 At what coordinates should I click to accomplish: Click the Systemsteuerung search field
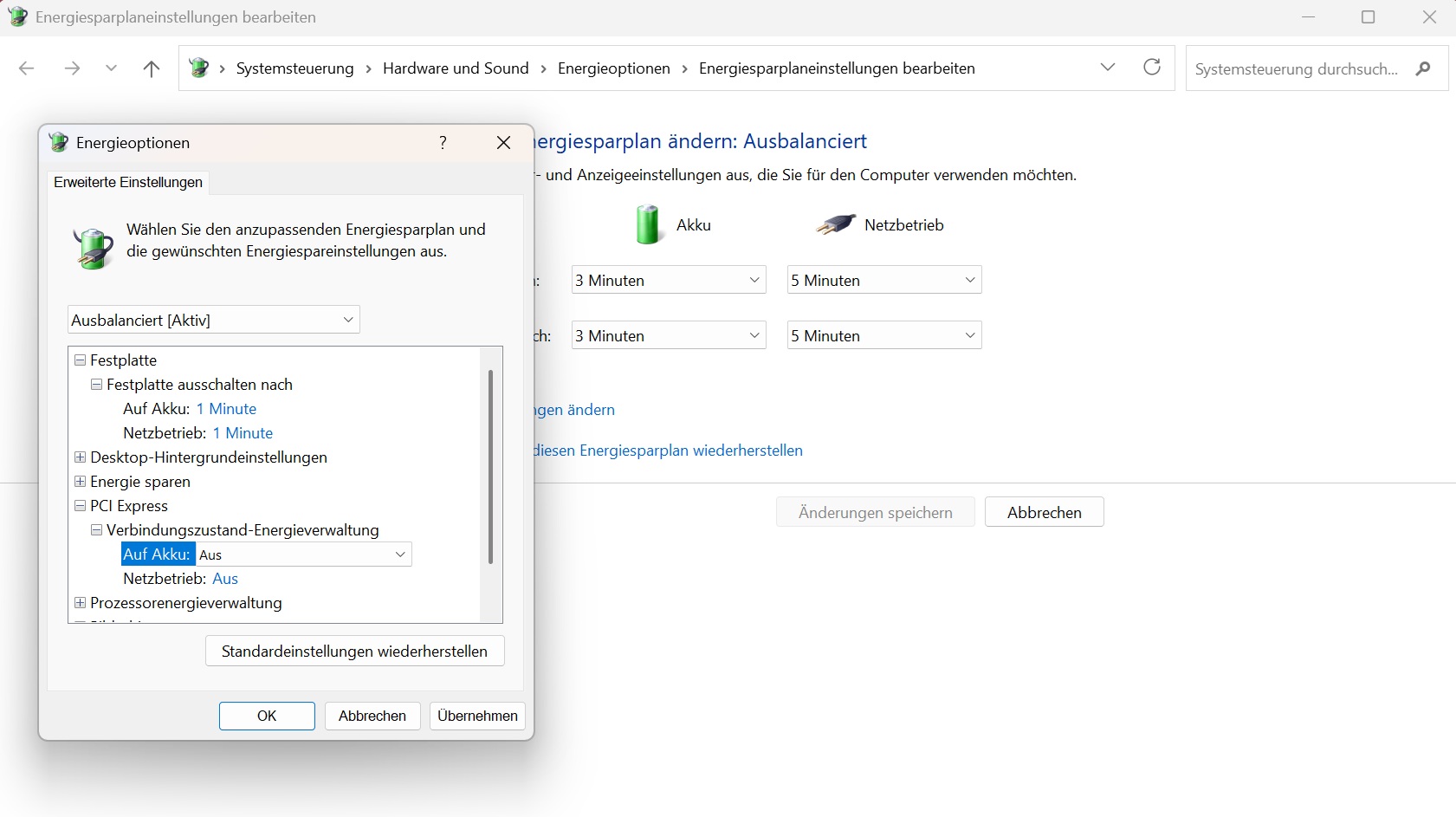[1296, 68]
